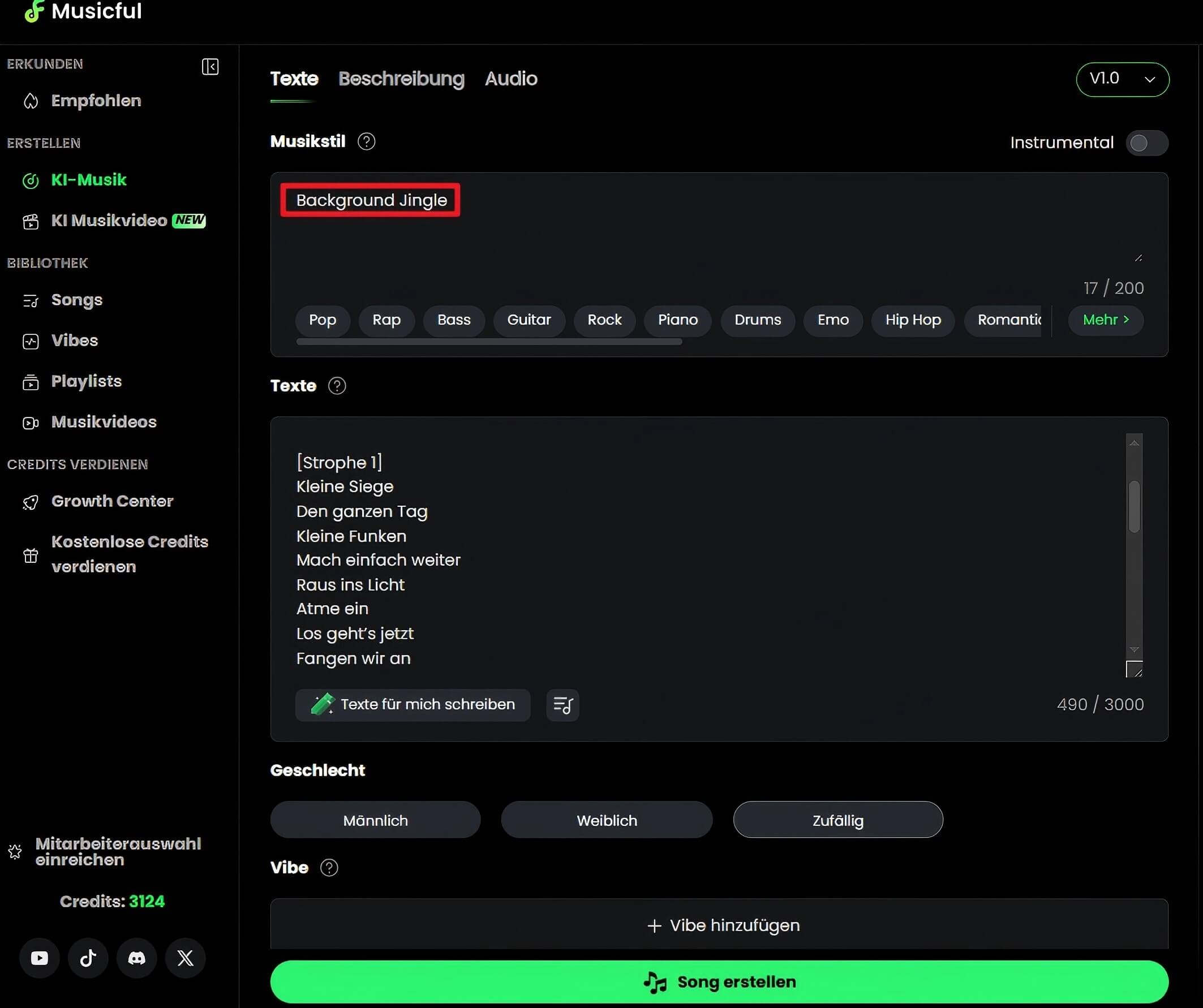Toggle the Instrumental switch

1146,143
